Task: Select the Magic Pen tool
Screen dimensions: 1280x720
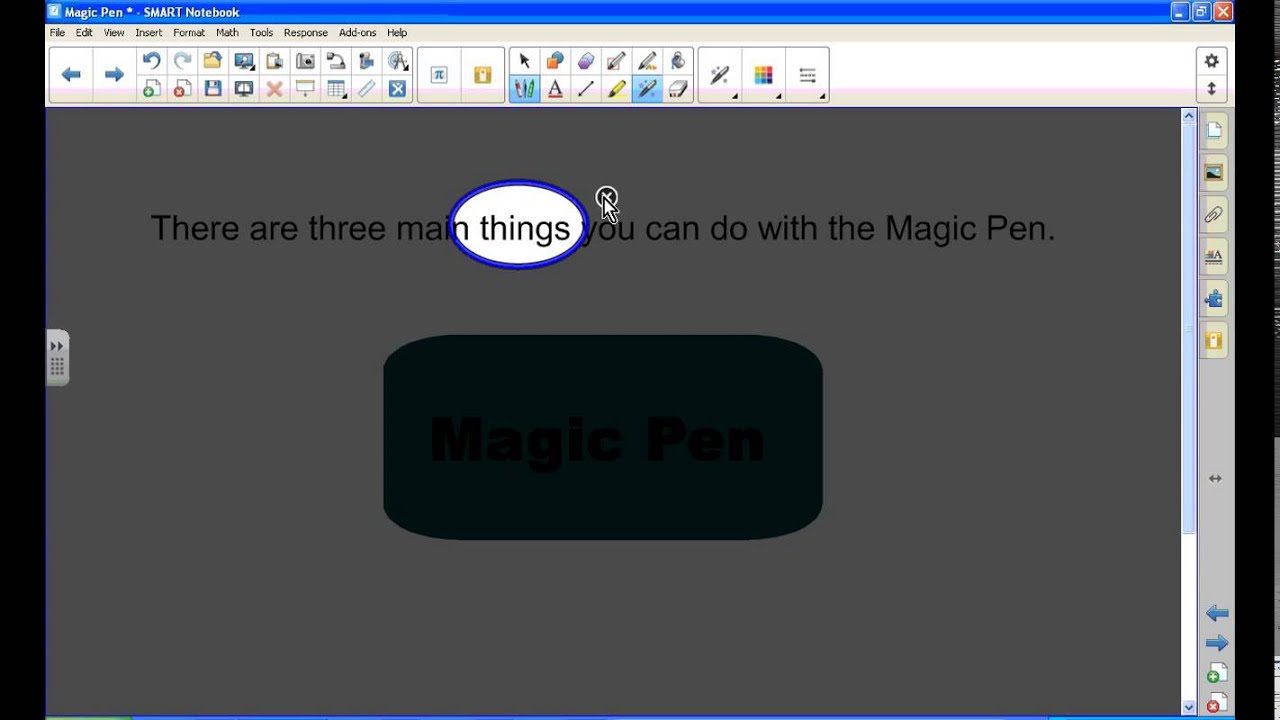Action: [x=647, y=89]
